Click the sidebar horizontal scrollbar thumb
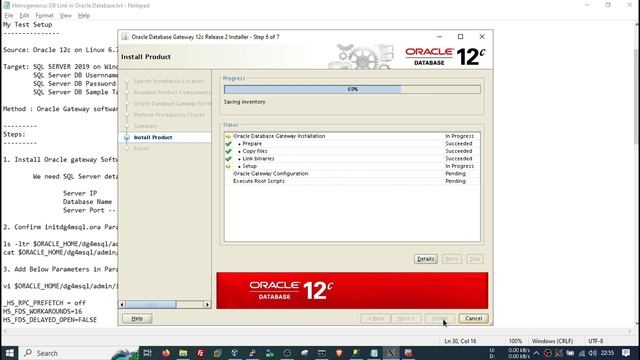The width and height of the screenshot is (640, 360). pyautogui.click(x=151, y=304)
